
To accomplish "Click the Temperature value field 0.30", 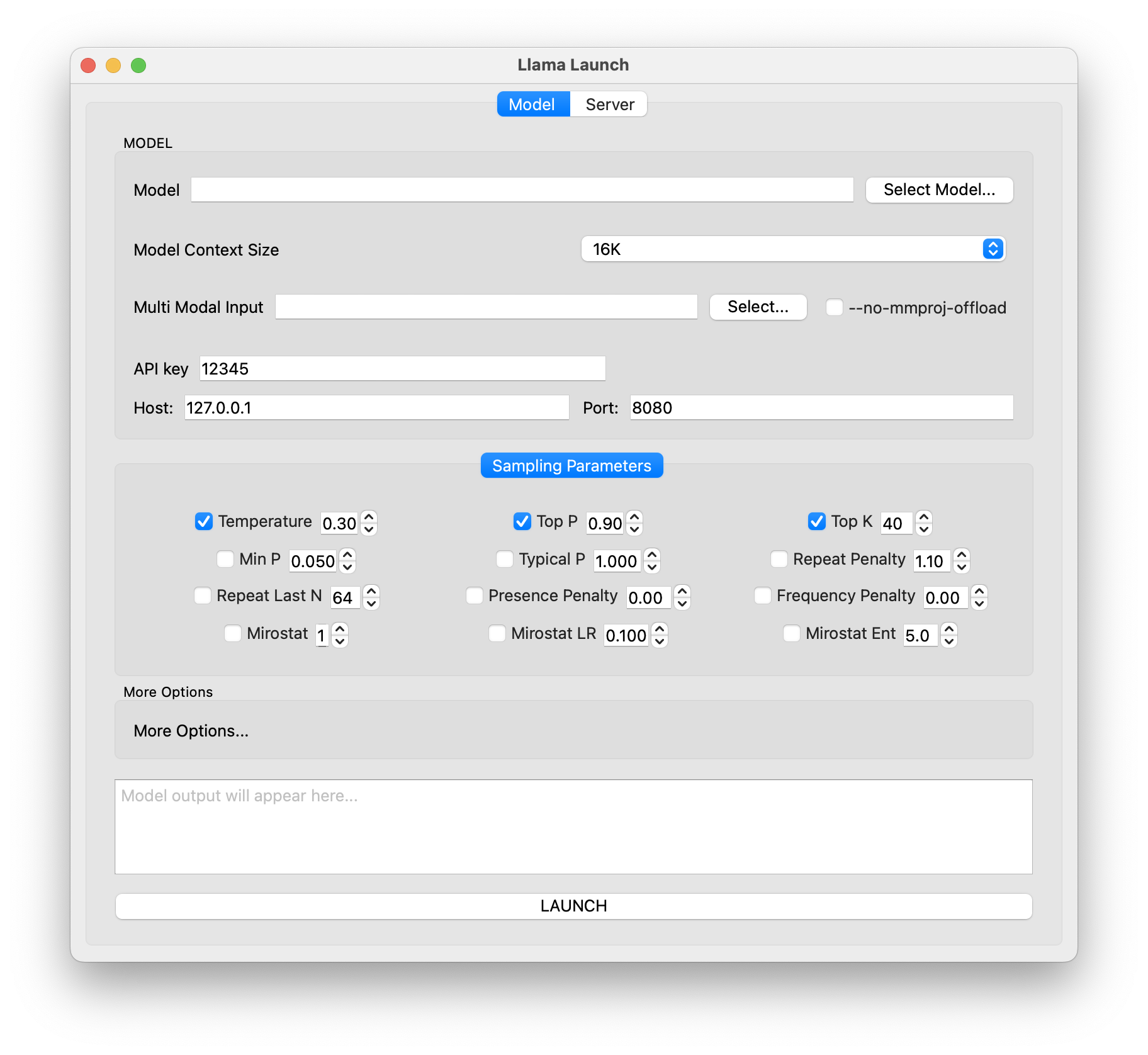I will tap(339, 523).
